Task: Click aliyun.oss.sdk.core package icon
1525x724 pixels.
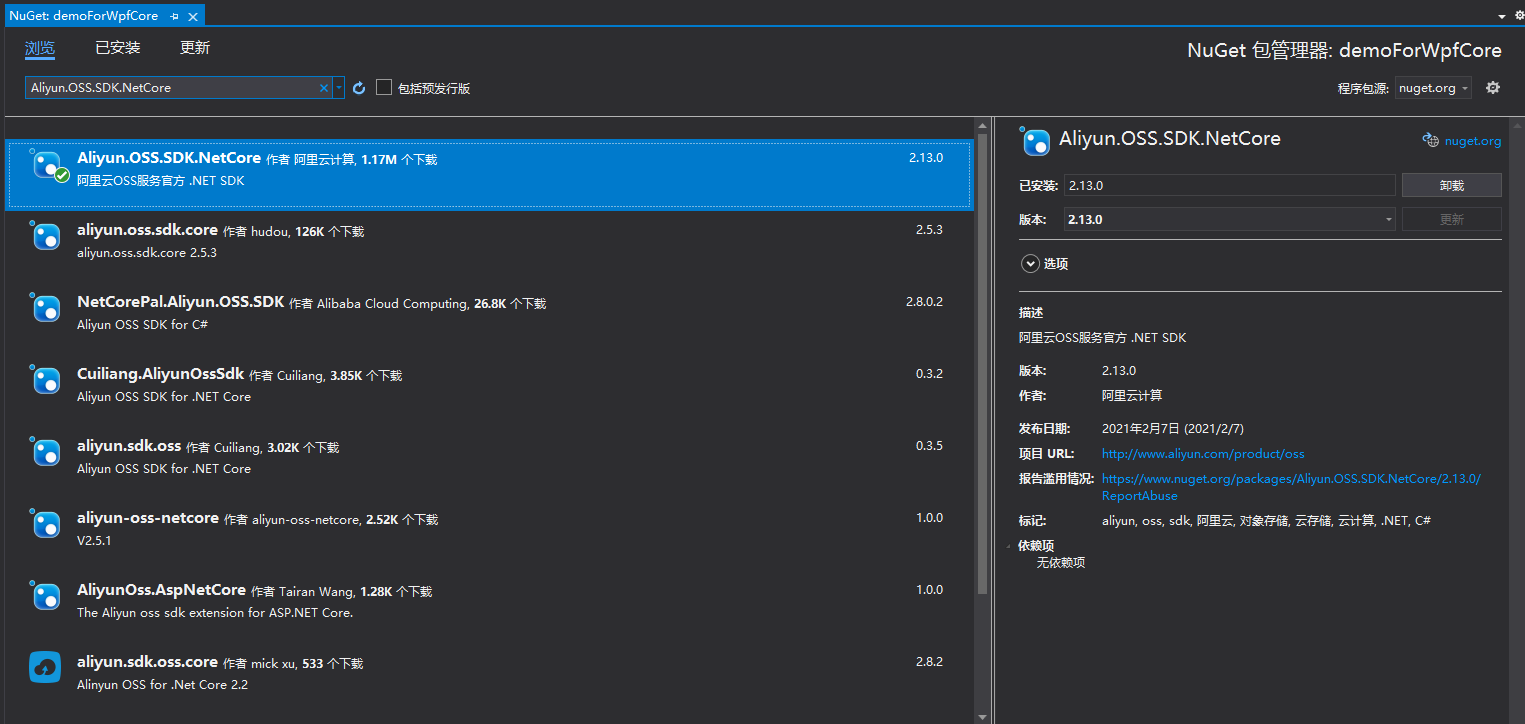Action: [46, 236]
